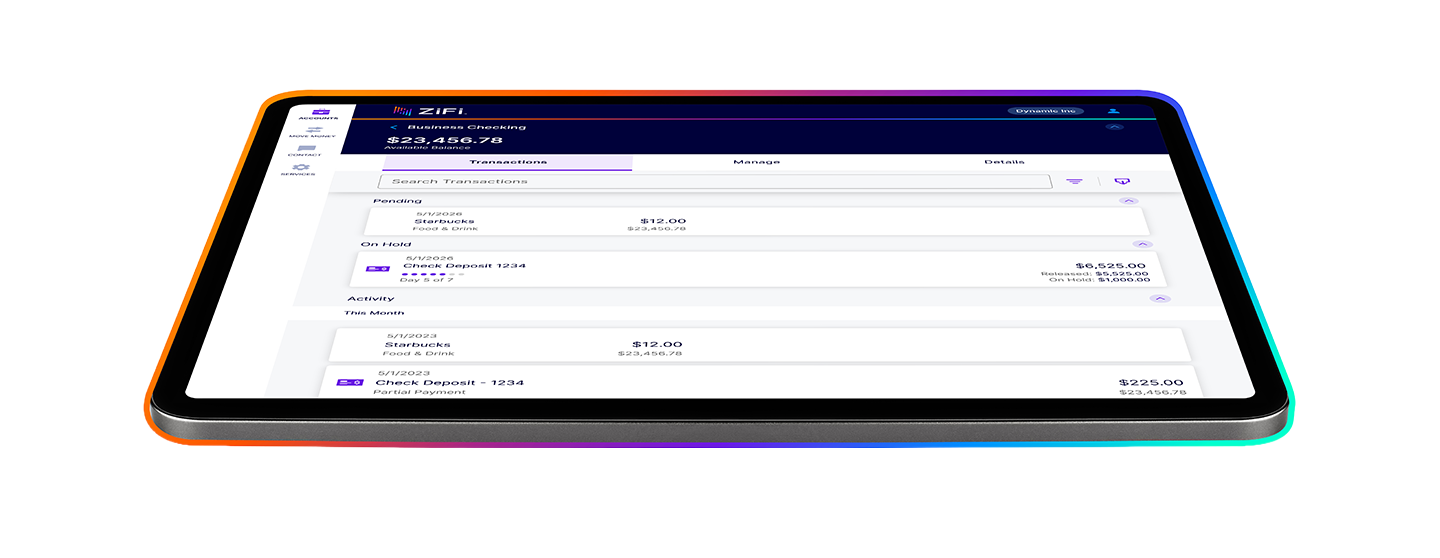Click the Business Checking account title

(x=466, y=127)
